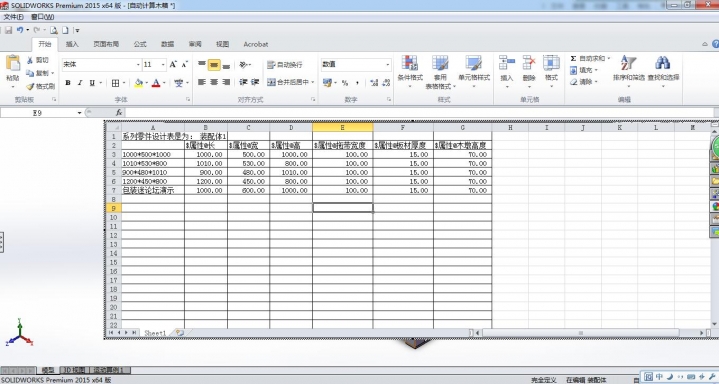Expand the font size dropdown

(163, 65)
